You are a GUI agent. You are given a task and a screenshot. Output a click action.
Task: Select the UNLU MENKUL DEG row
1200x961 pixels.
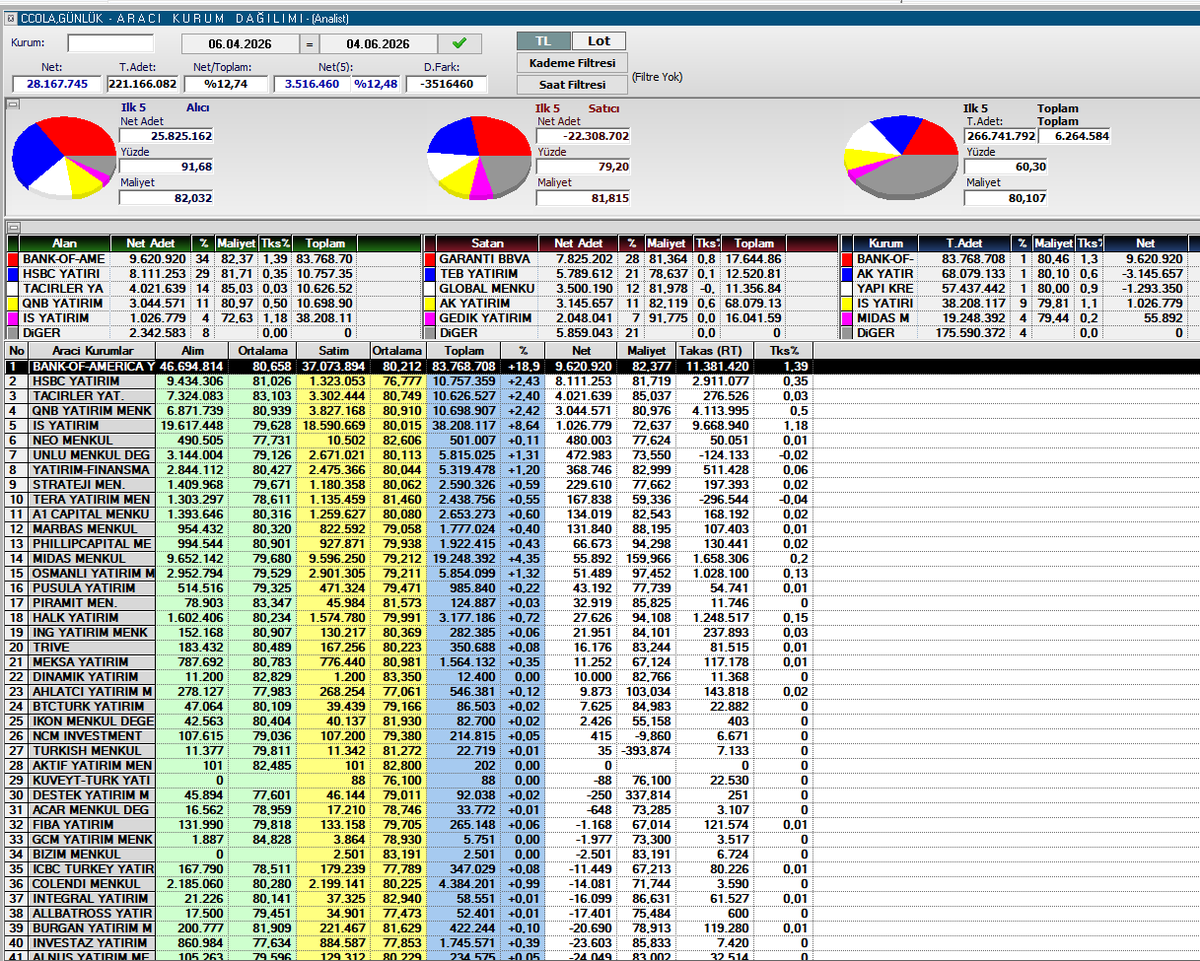410,455
